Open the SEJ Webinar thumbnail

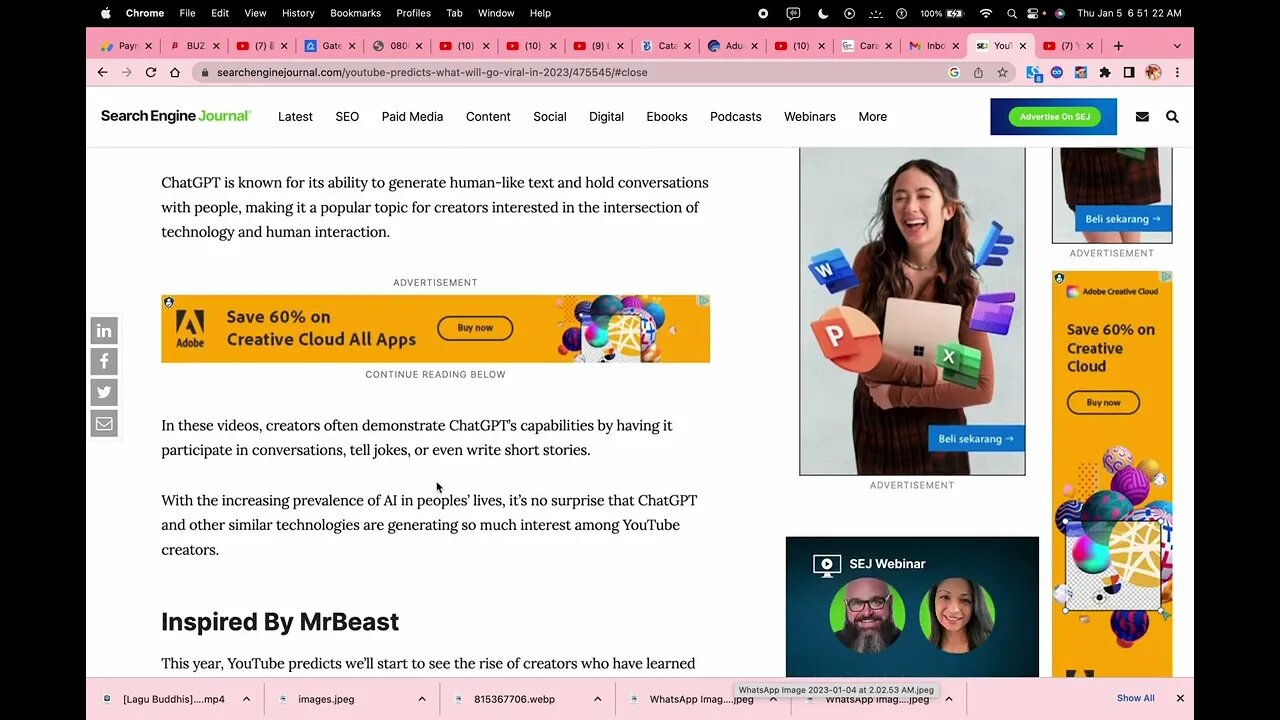[x=912, y=607]
